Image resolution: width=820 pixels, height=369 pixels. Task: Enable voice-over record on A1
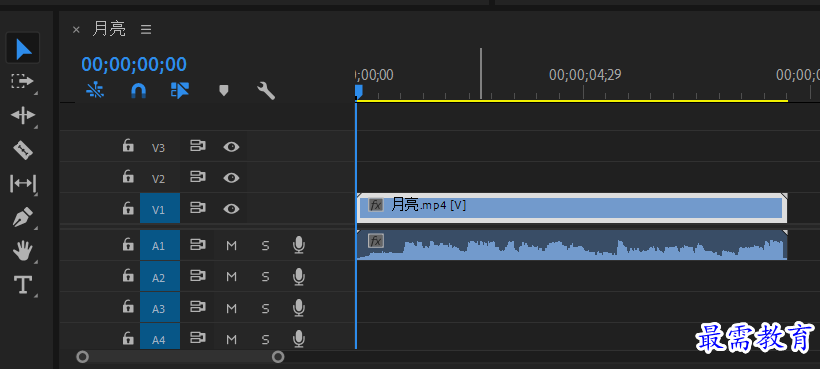point(299,245)
